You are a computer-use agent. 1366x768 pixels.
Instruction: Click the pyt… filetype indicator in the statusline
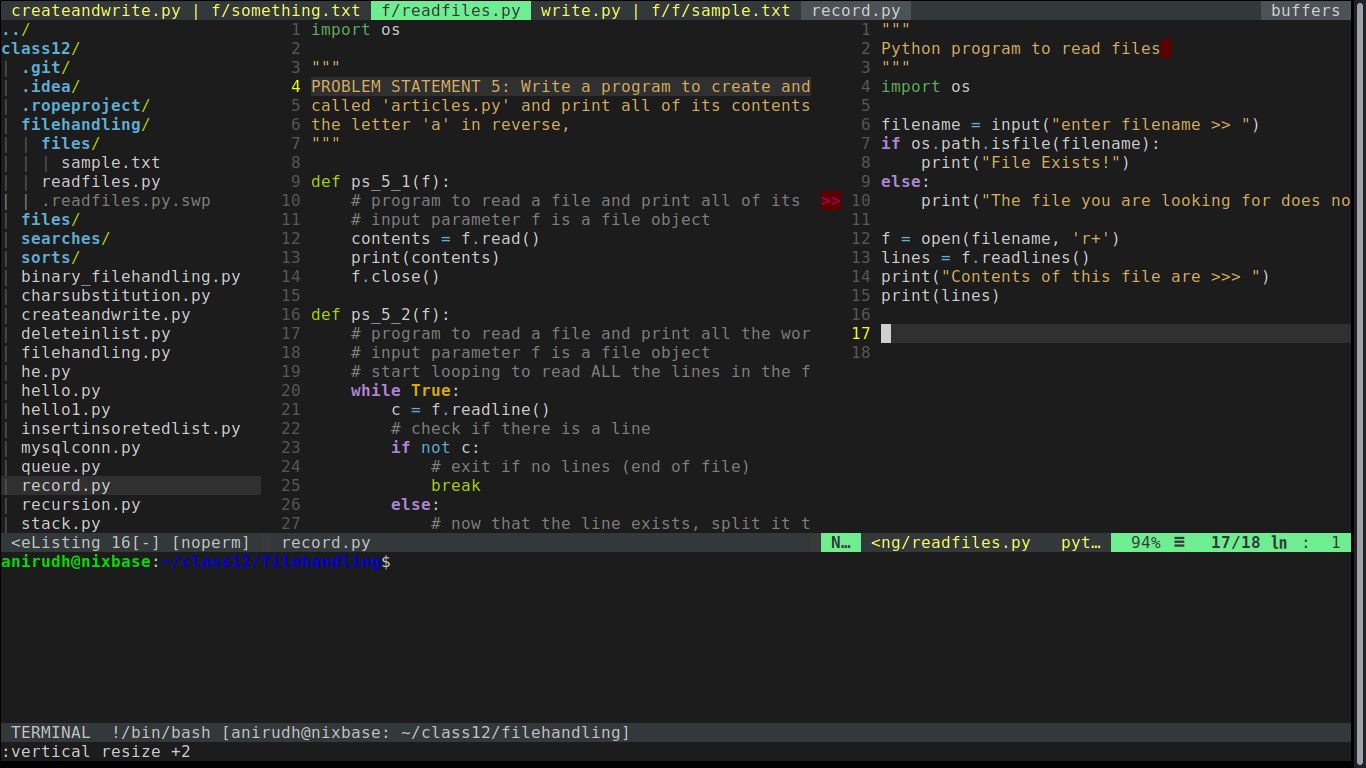point(1079,542)
